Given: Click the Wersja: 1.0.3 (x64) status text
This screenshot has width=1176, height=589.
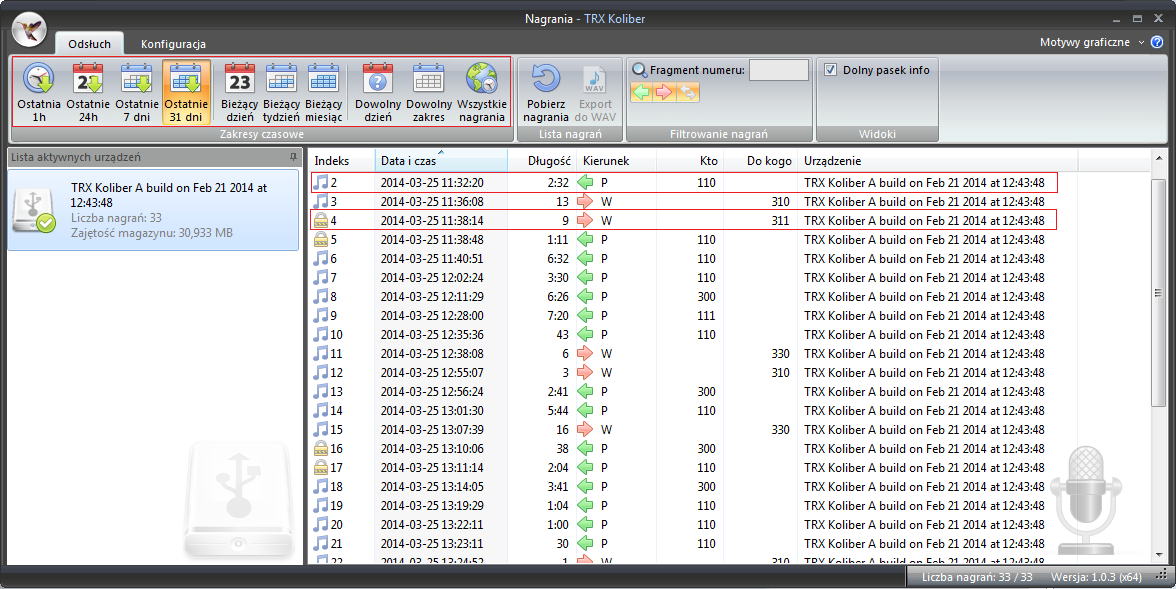Looking at the screenshot, I should [1096, 577].
